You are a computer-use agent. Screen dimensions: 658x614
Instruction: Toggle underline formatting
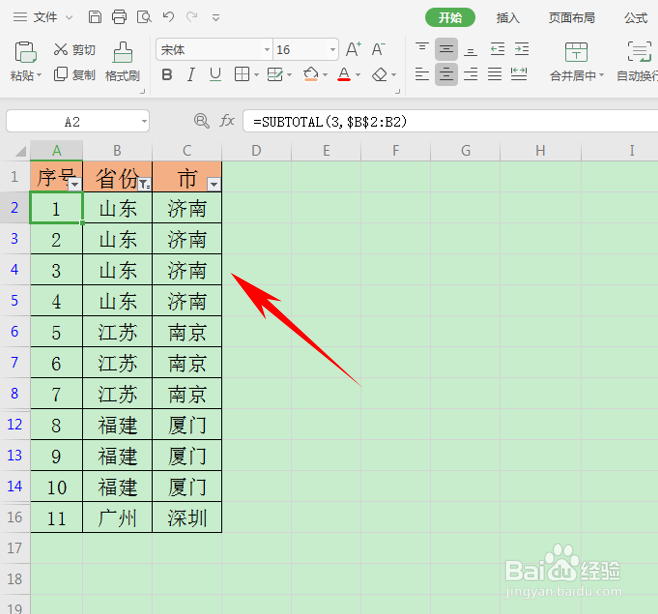215,75
